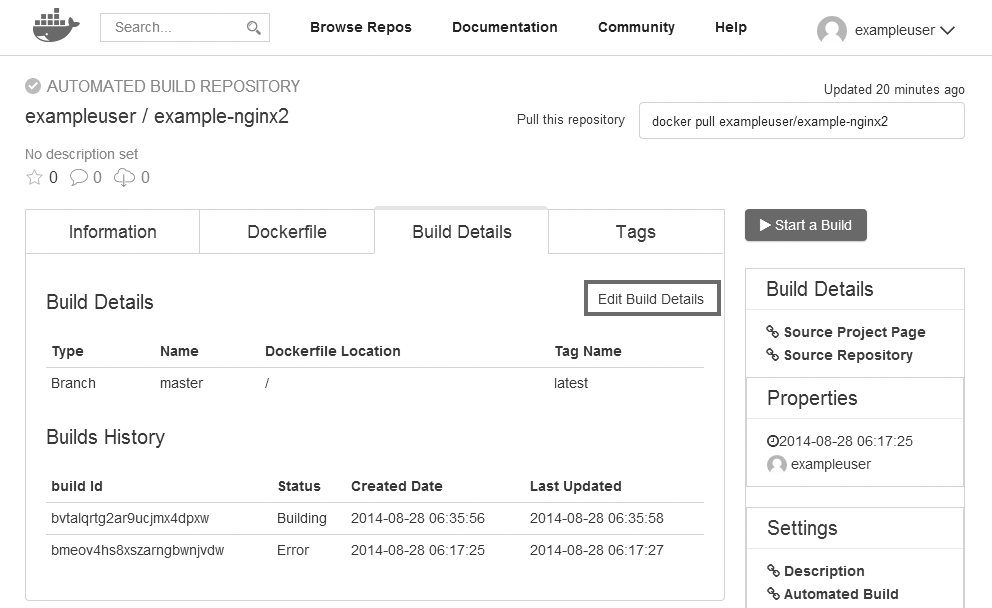This screenshot has width=992, height=608.
Task: Click the exampleuser avatar under Properties
Action: pyautogui.click(x=776, y=464)
